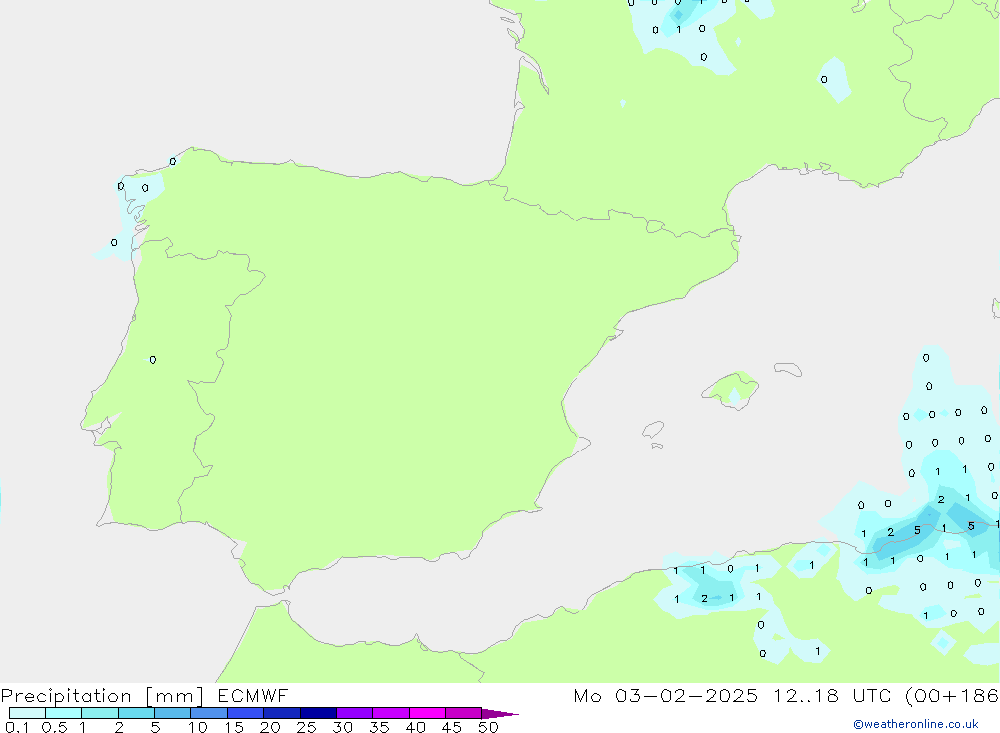The width and height of the screenshot is (1000, 733).
Task: Click the 0.5–1 mm legend color box
Action: (x=64, y=713)
